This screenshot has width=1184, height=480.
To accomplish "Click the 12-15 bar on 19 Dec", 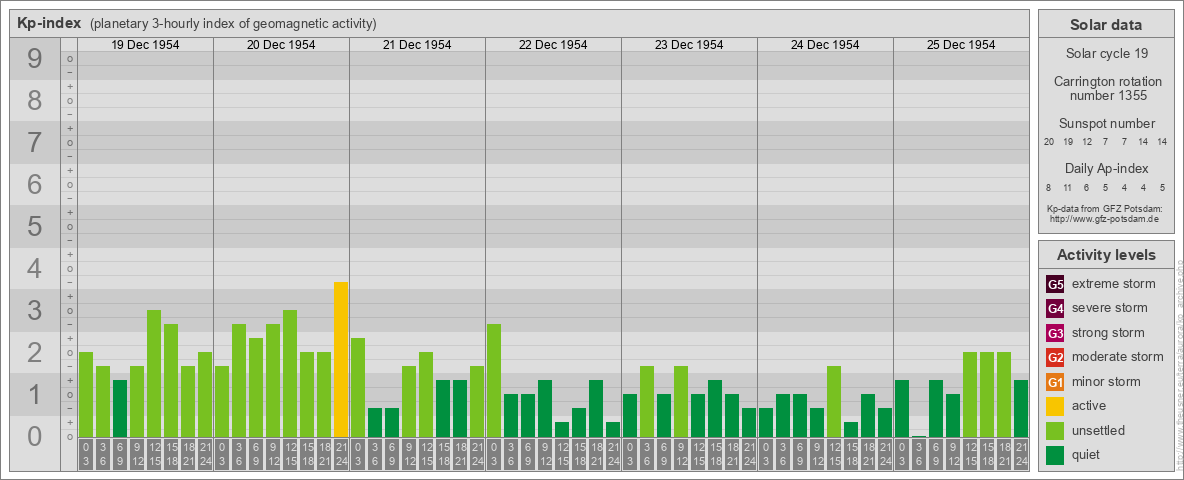I will pos(153,374).
